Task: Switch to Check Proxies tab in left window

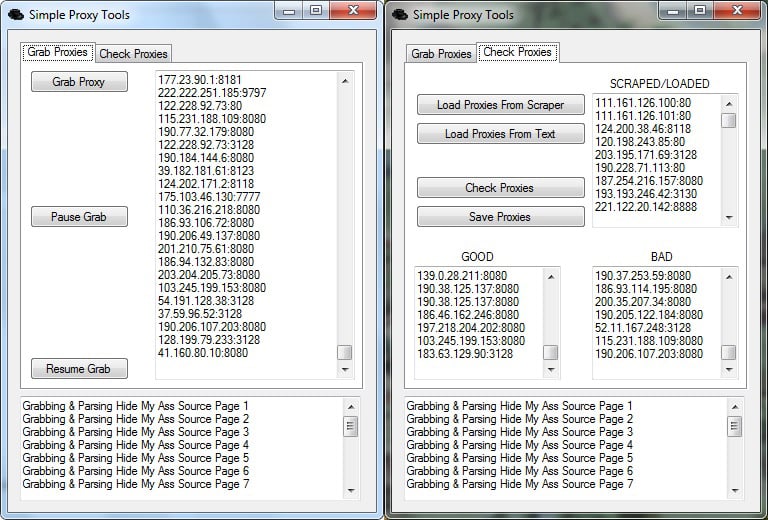Action: coord(133,54)
